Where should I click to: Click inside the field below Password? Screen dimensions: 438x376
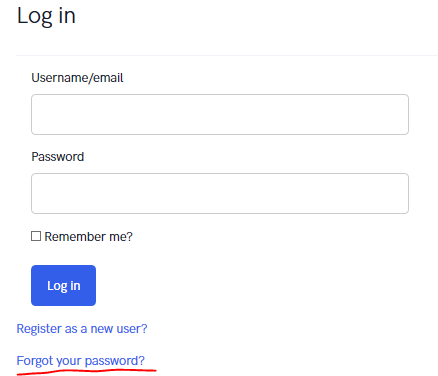click(220, 193)
